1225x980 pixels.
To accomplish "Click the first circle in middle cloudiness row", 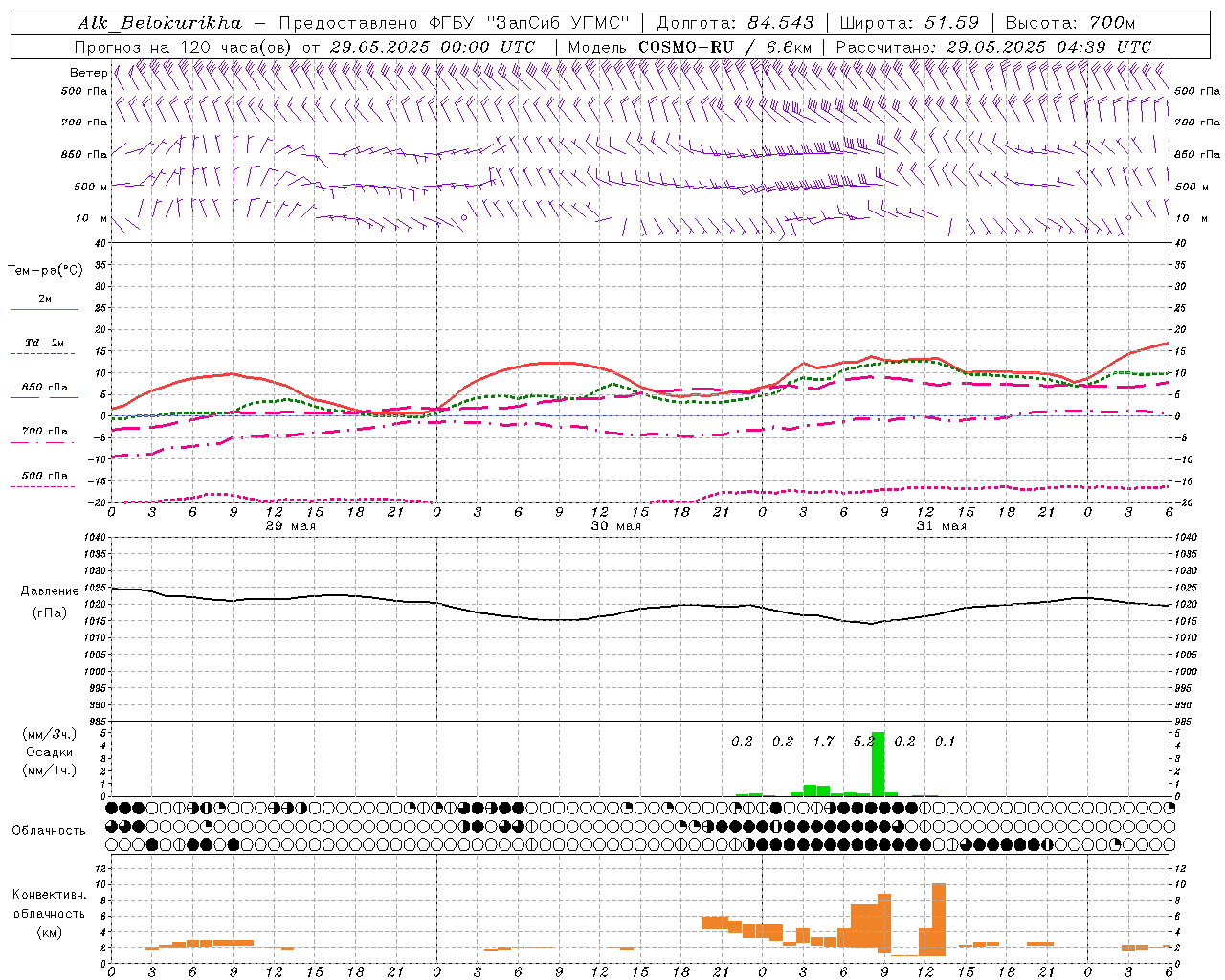I will (112, 826).
